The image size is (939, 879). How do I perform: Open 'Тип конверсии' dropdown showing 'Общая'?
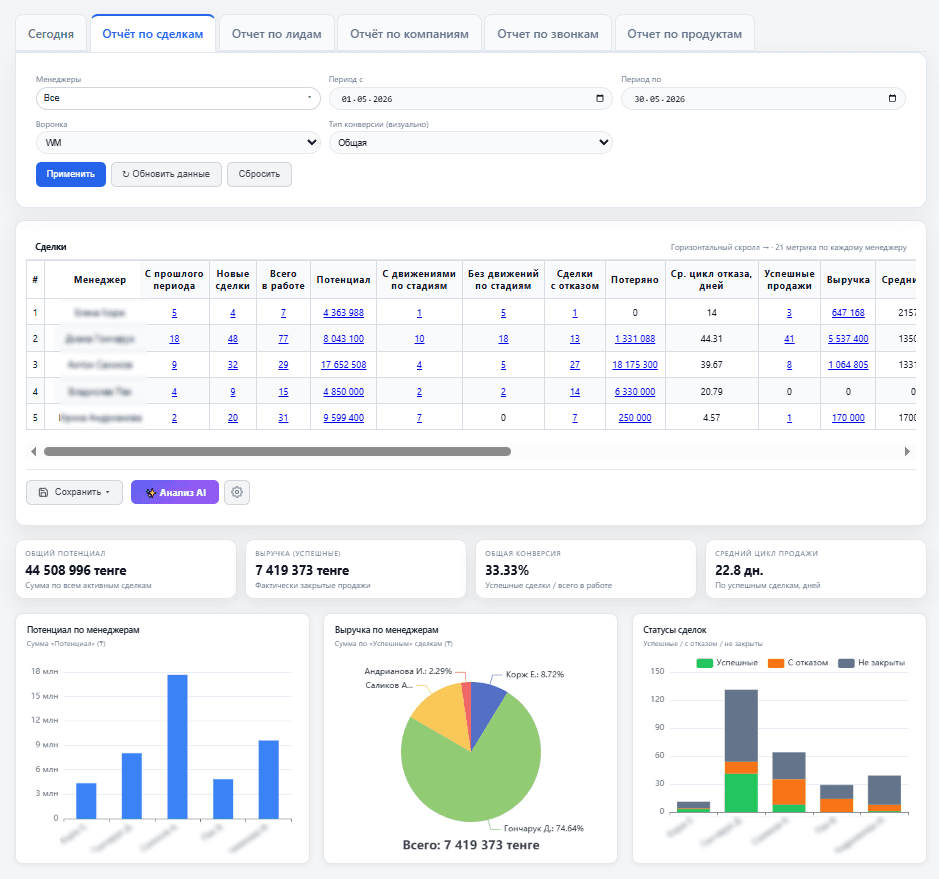471,143
